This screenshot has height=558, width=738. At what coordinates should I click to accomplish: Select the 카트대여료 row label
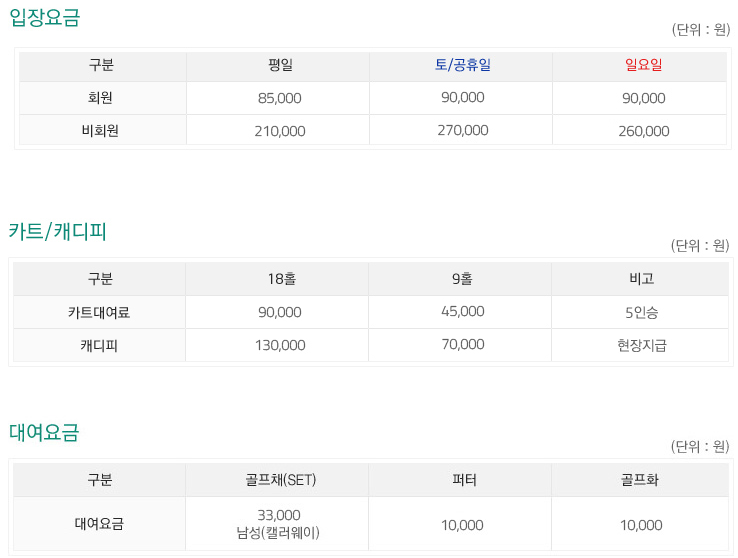pos(100,312)
